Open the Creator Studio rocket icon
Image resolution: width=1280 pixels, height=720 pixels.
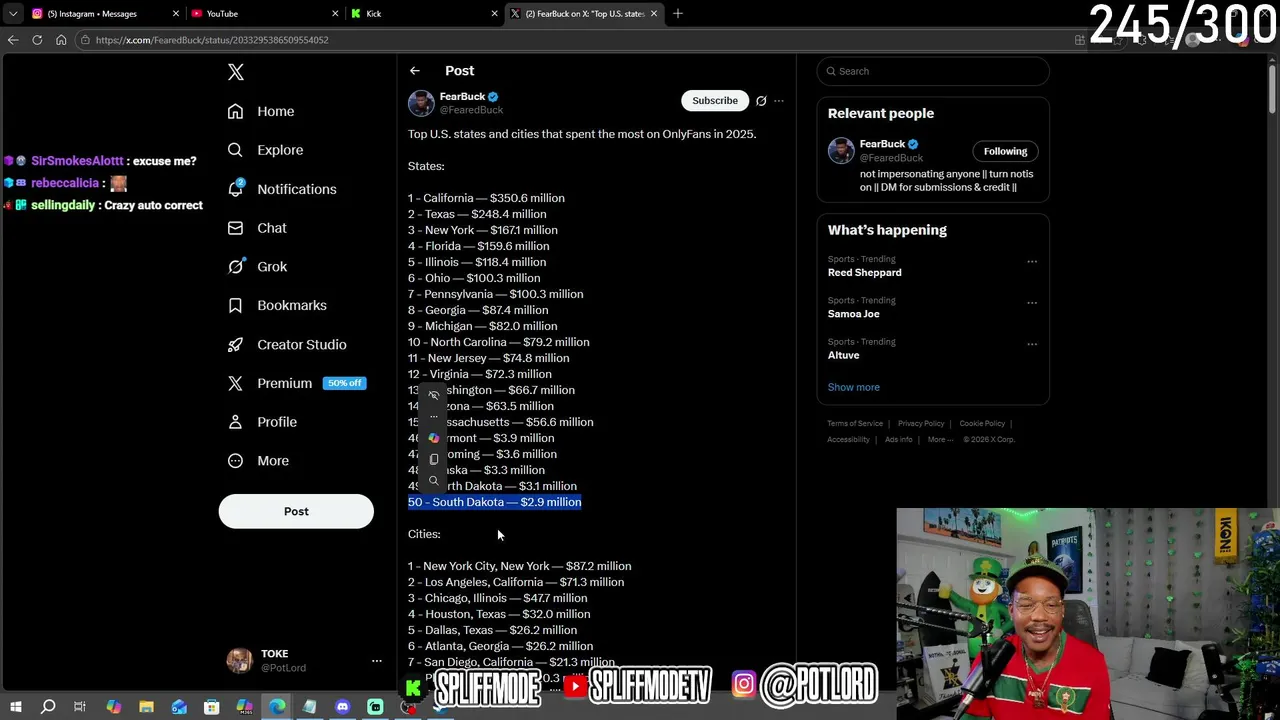click(x=235, y=344)
